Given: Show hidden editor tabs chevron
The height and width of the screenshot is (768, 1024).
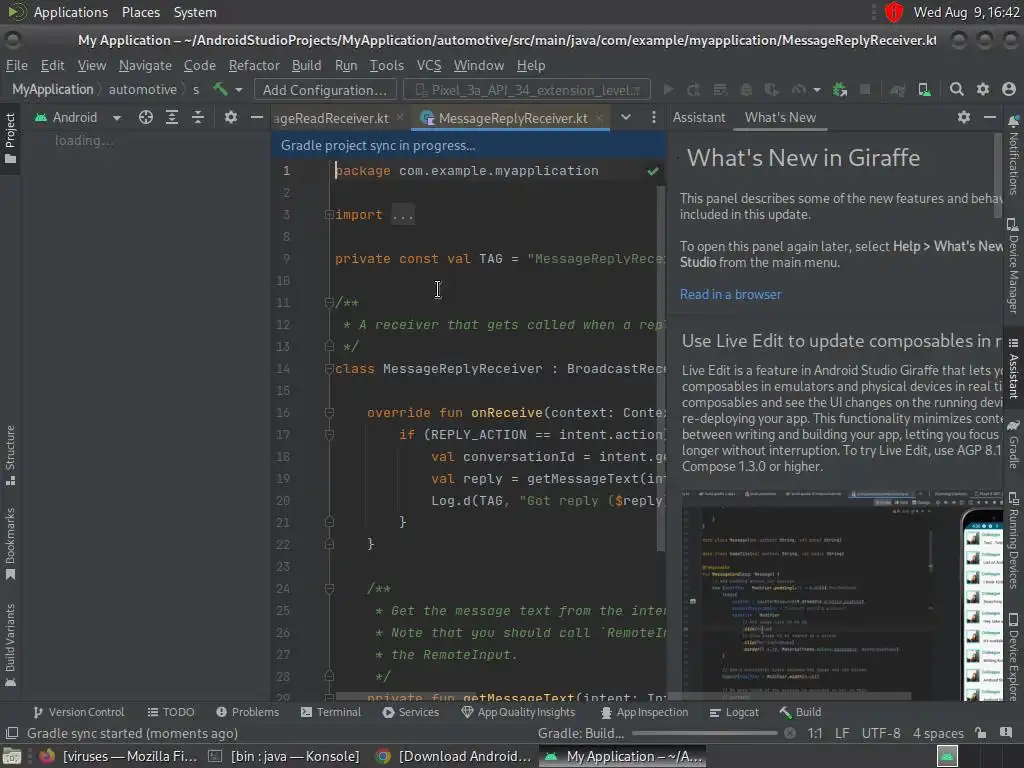Looking at the screenshot, I should tap(626, 118).
